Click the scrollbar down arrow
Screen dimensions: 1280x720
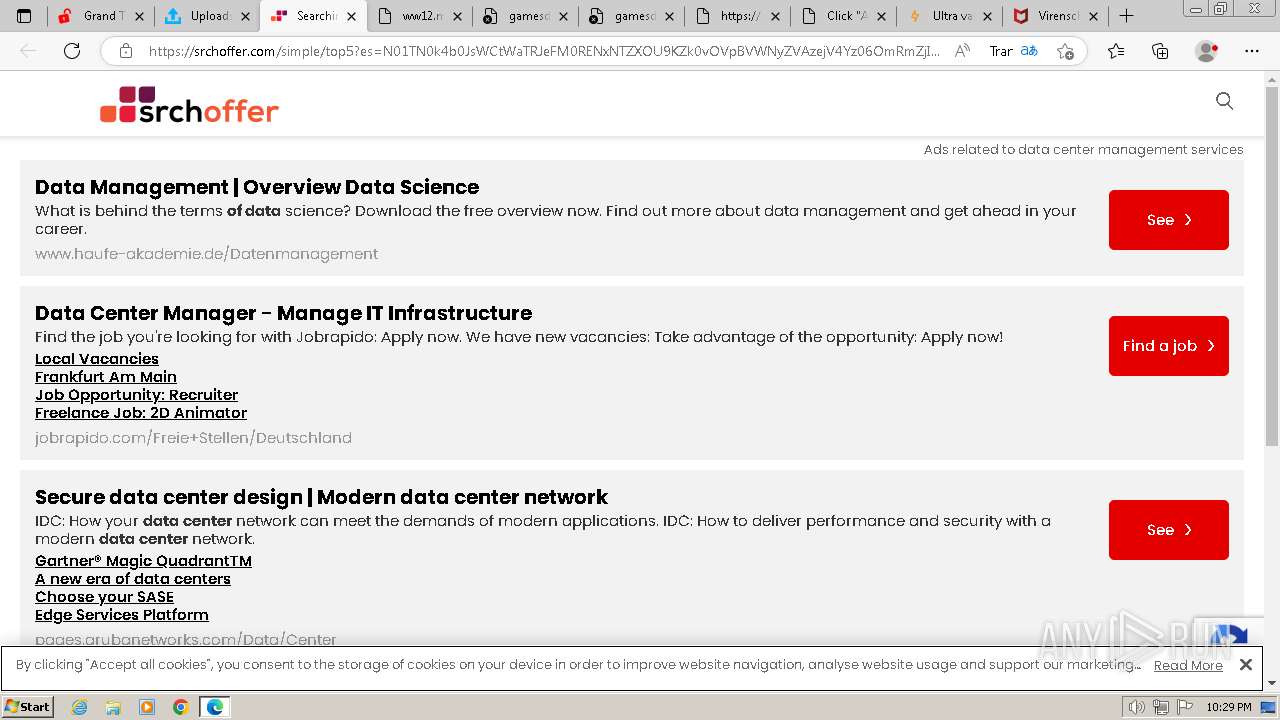point(1272,683)
